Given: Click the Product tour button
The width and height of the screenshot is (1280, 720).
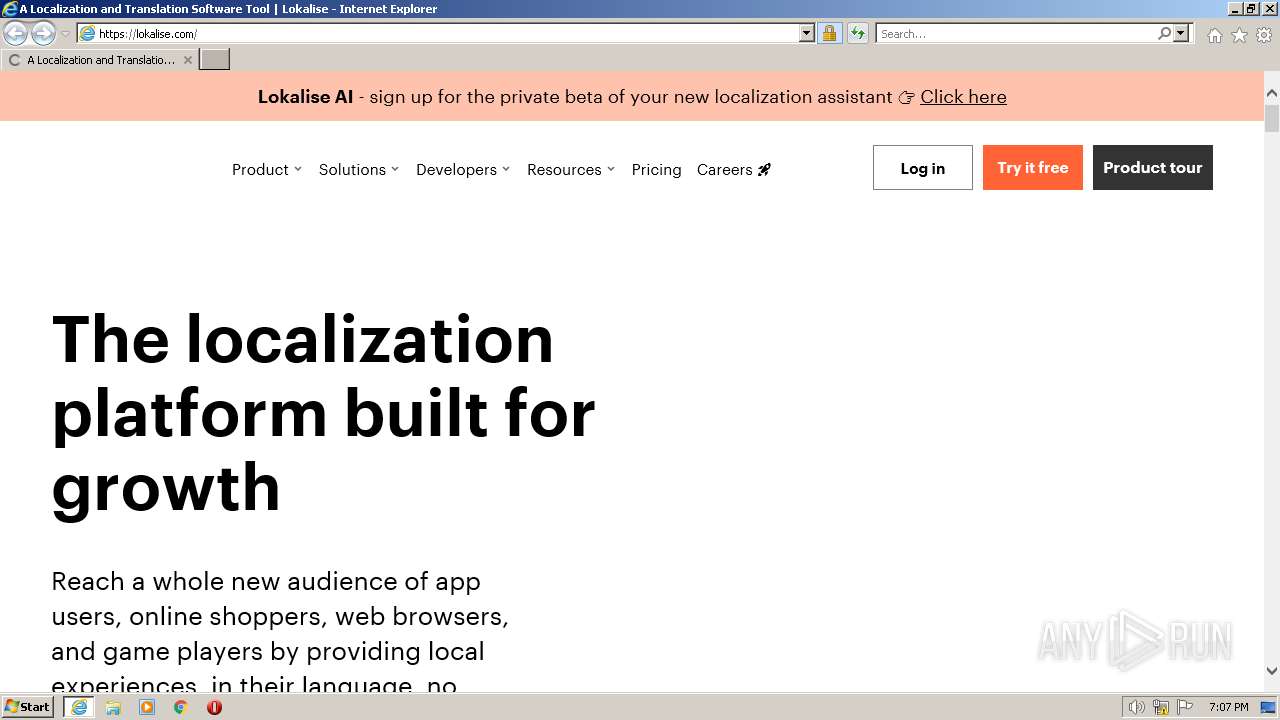Looking at the screenshot, I should pos(1152,168).
